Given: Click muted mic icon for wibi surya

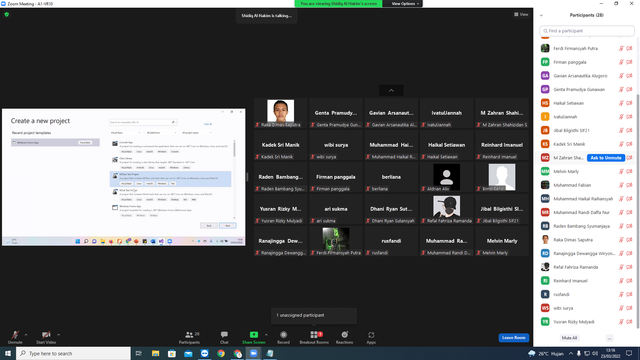Looking at the screenshot, I should (x=621, y=308).
